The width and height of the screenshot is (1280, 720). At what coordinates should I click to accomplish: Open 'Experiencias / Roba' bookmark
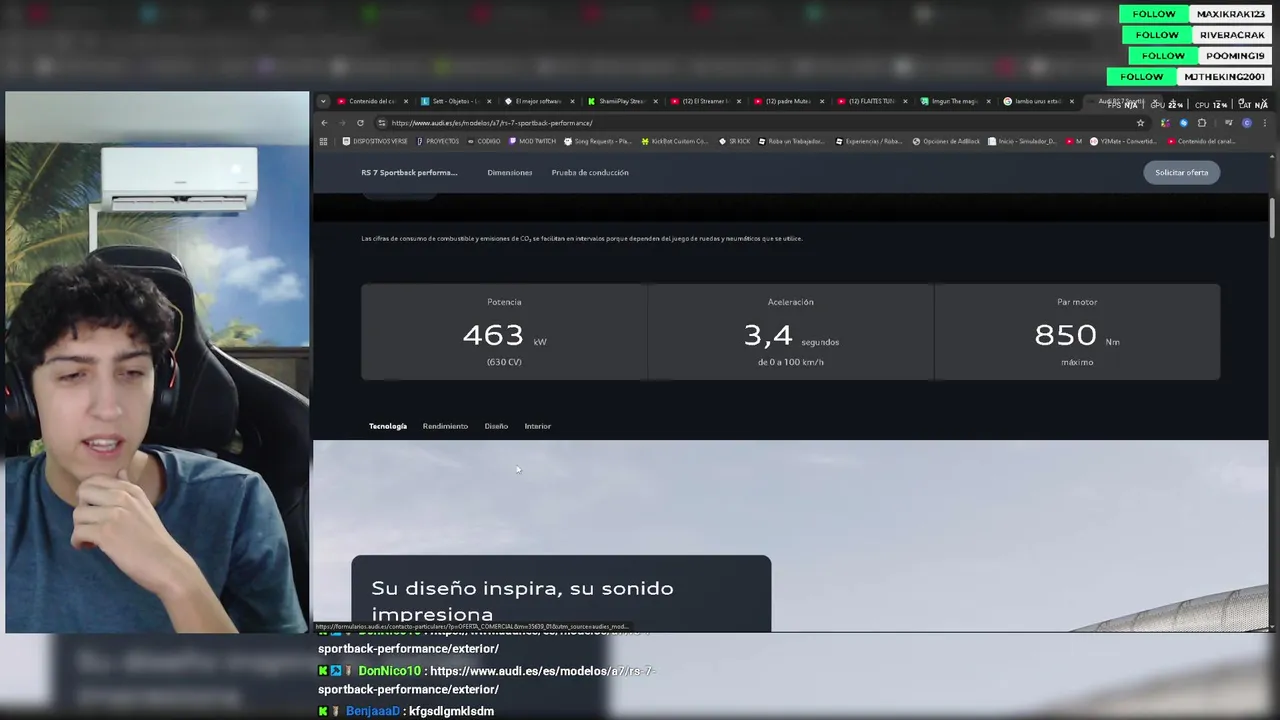[870, 141]
